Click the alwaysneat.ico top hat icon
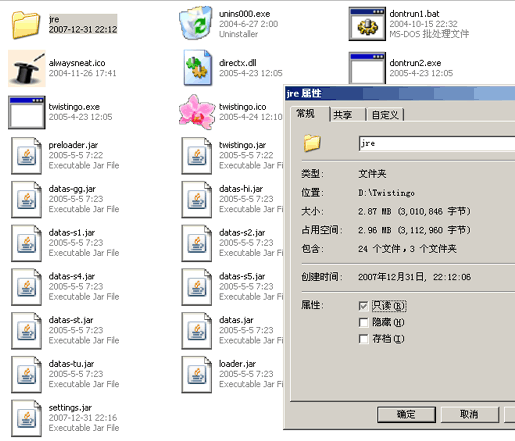This screenshot has height=441, width=515. point(27,68)
